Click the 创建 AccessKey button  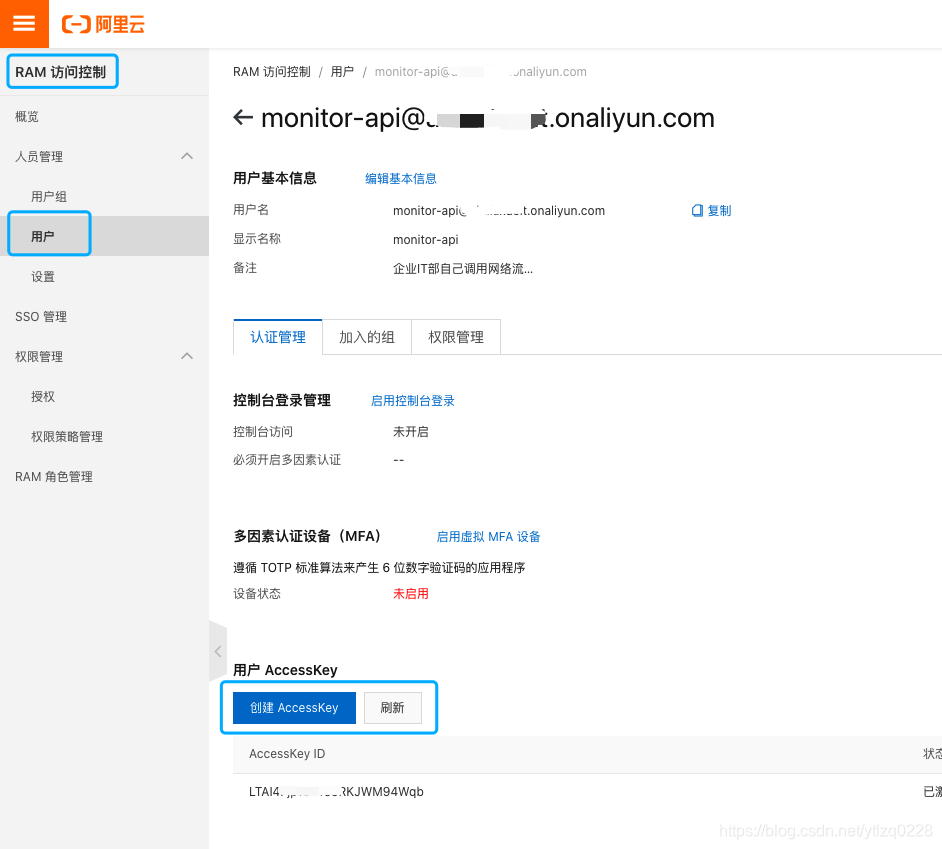(x=294, y=708)
